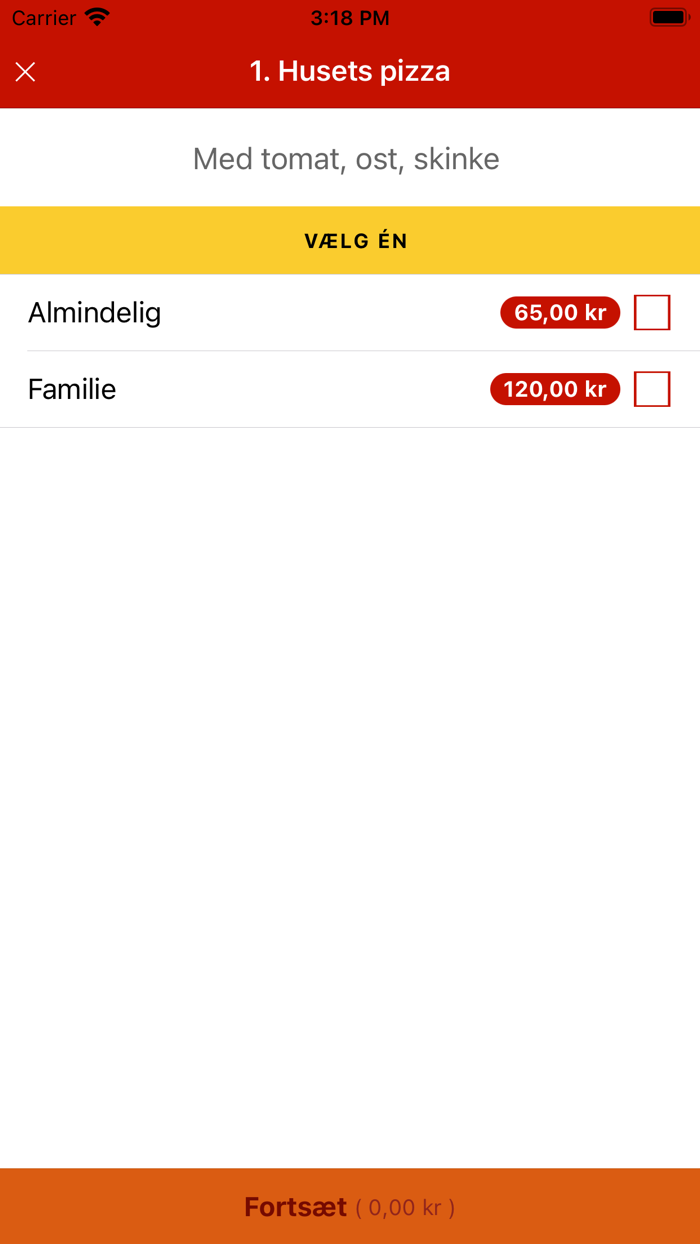
Task: Check the Familie size checkbox
Action: pos(651,389)
